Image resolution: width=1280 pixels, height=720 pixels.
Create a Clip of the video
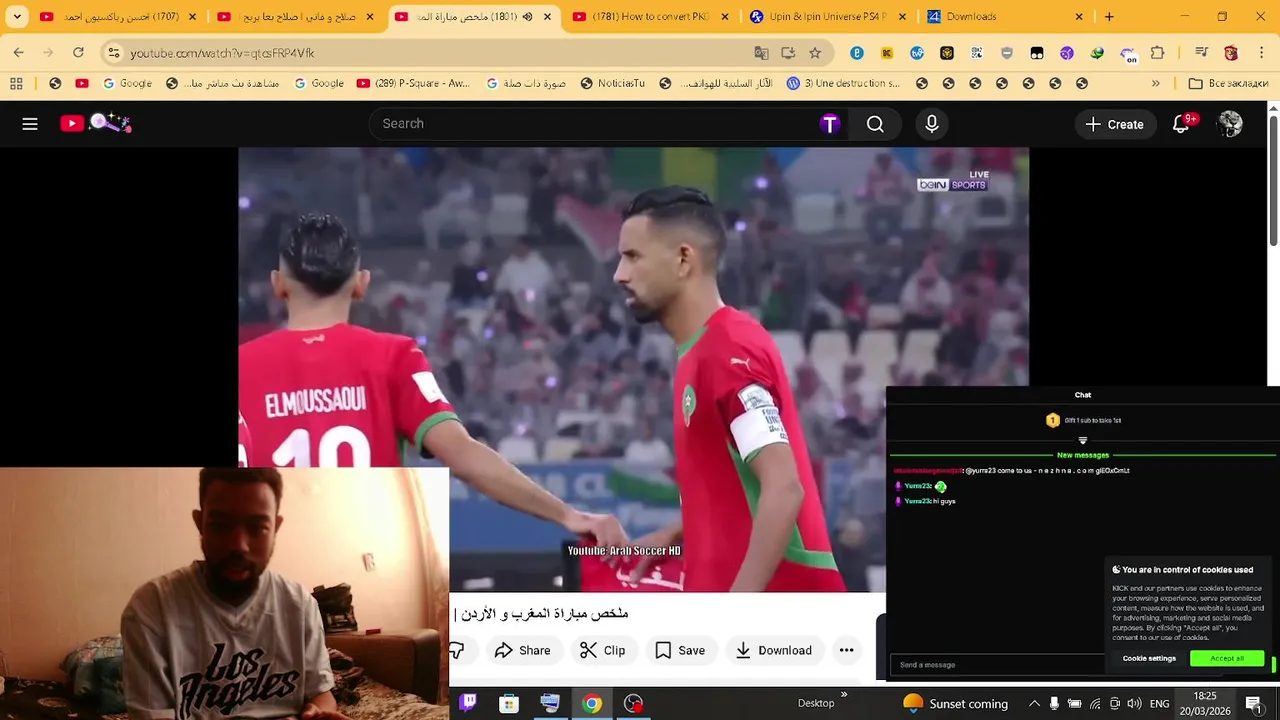pos(602,650)
